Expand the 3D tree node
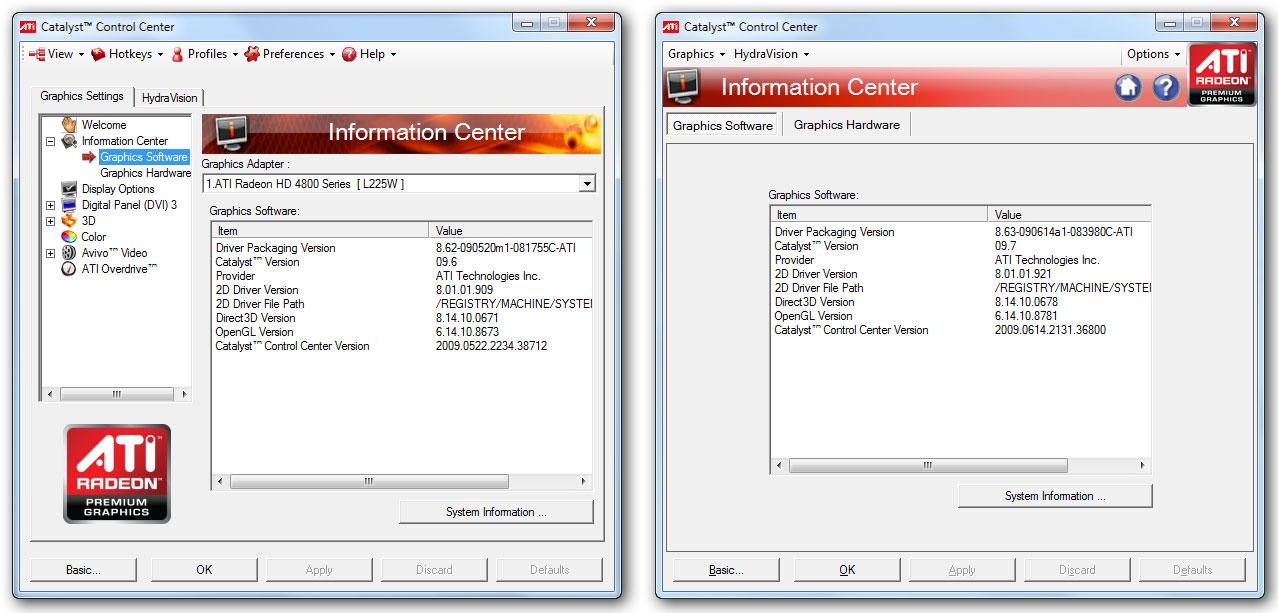The height and width of the screenshot is (613, 1278). [x=50, y=221]
